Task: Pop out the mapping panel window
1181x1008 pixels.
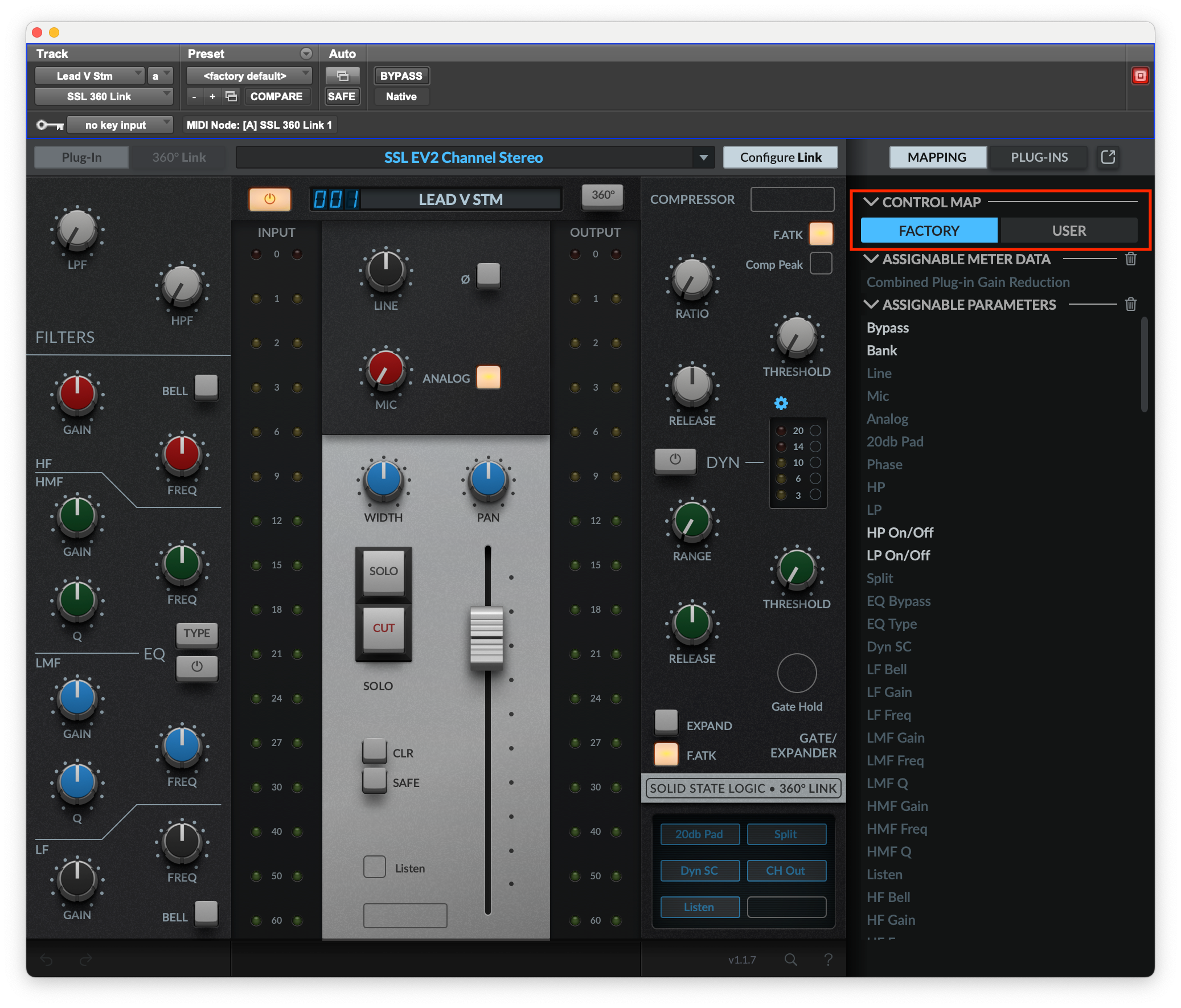Action: (1108, 157)
